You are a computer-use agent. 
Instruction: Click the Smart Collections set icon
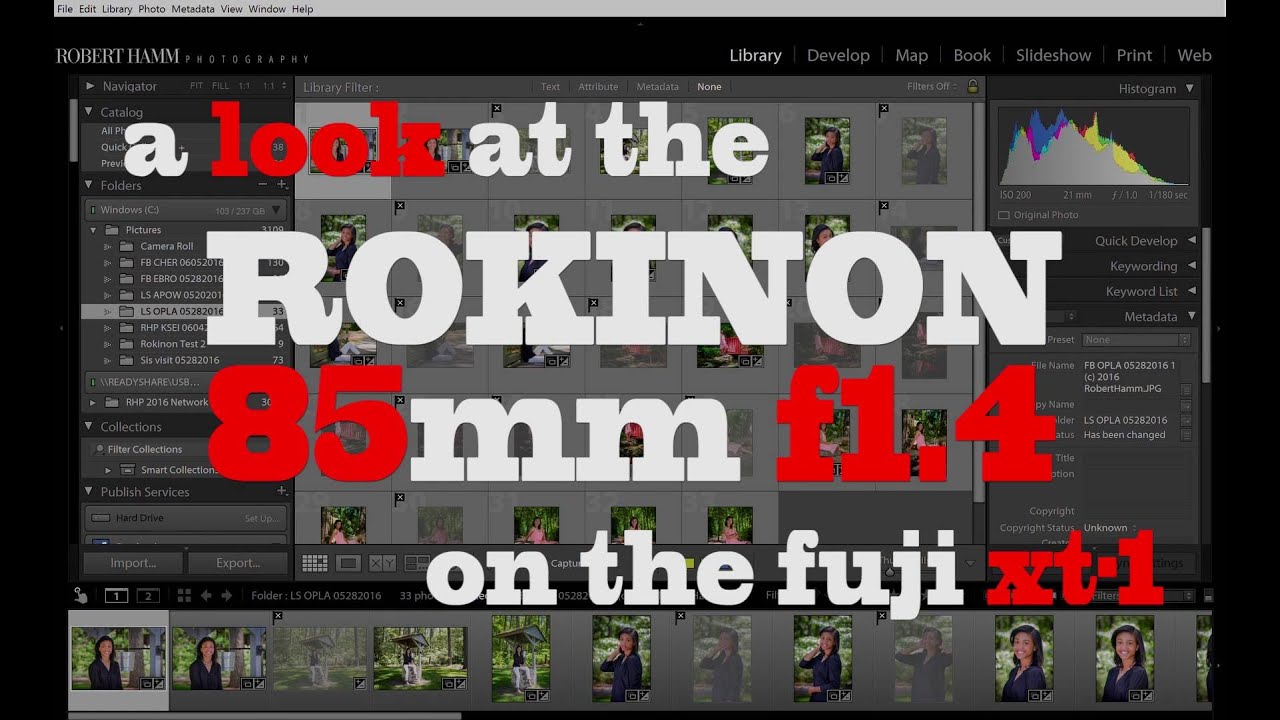click(x=127, y=470)
